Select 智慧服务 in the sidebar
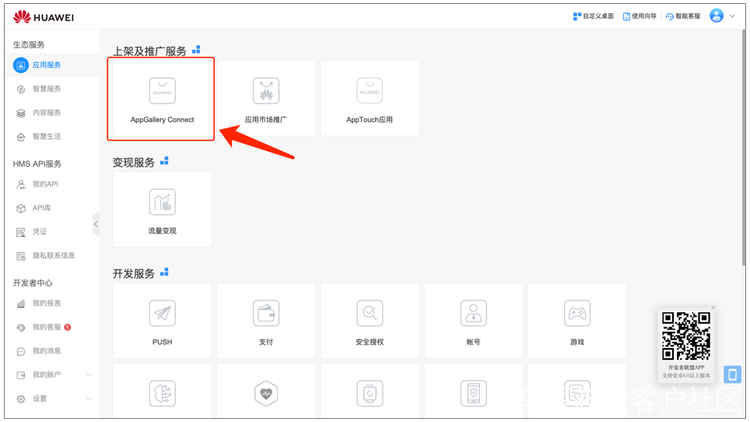The width and height of the screenshot is (750, 422). click(53, 89)
